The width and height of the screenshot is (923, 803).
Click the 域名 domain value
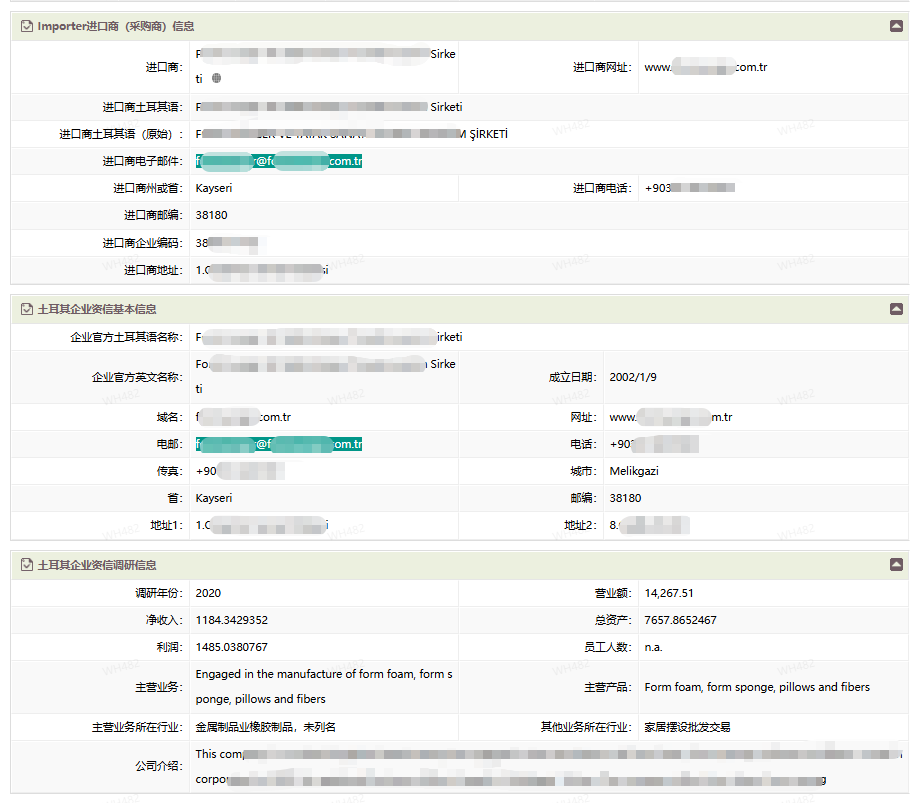pyautogui.click(x=243, y=417)
